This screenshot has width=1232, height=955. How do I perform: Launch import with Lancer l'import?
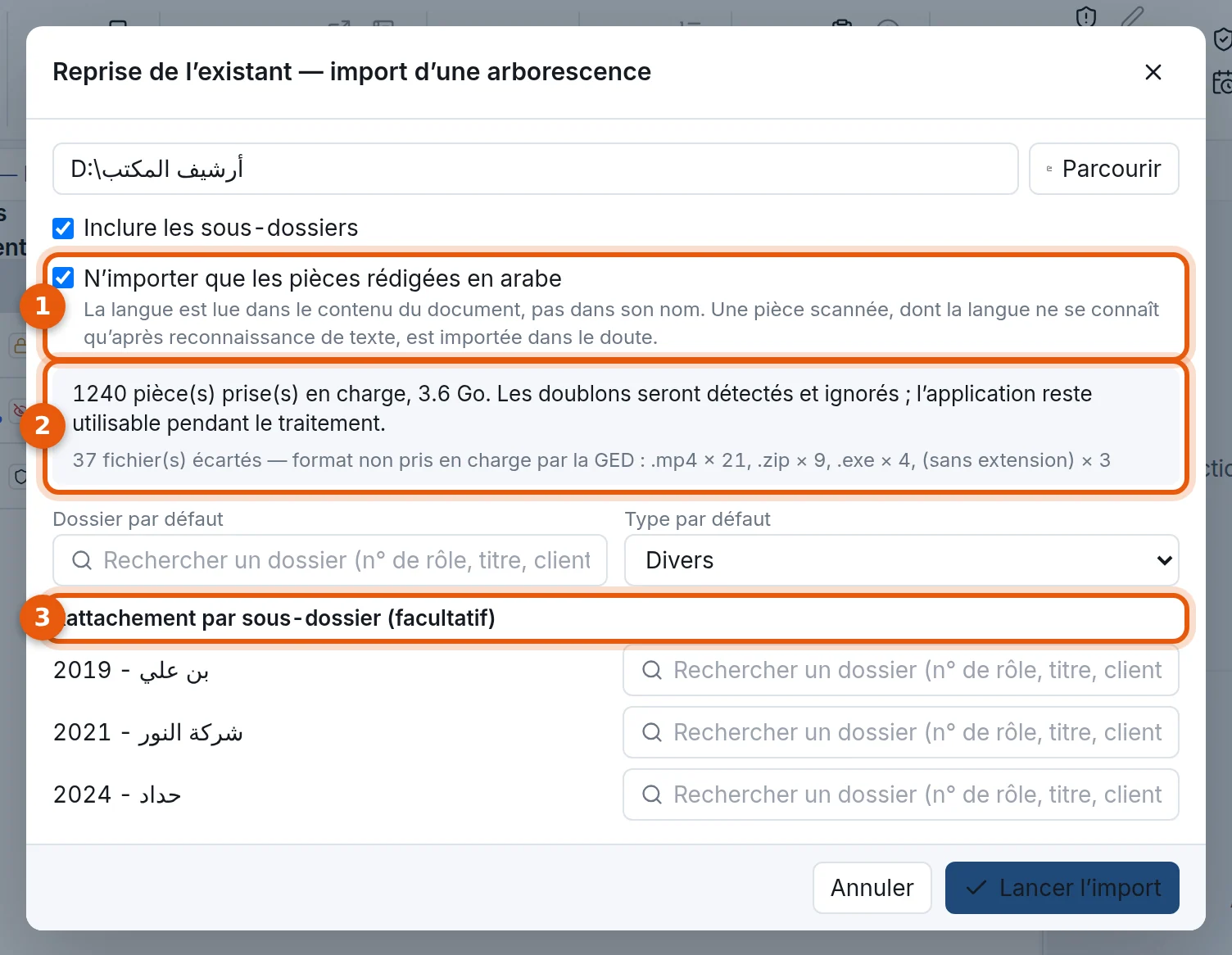(1062, 888)
